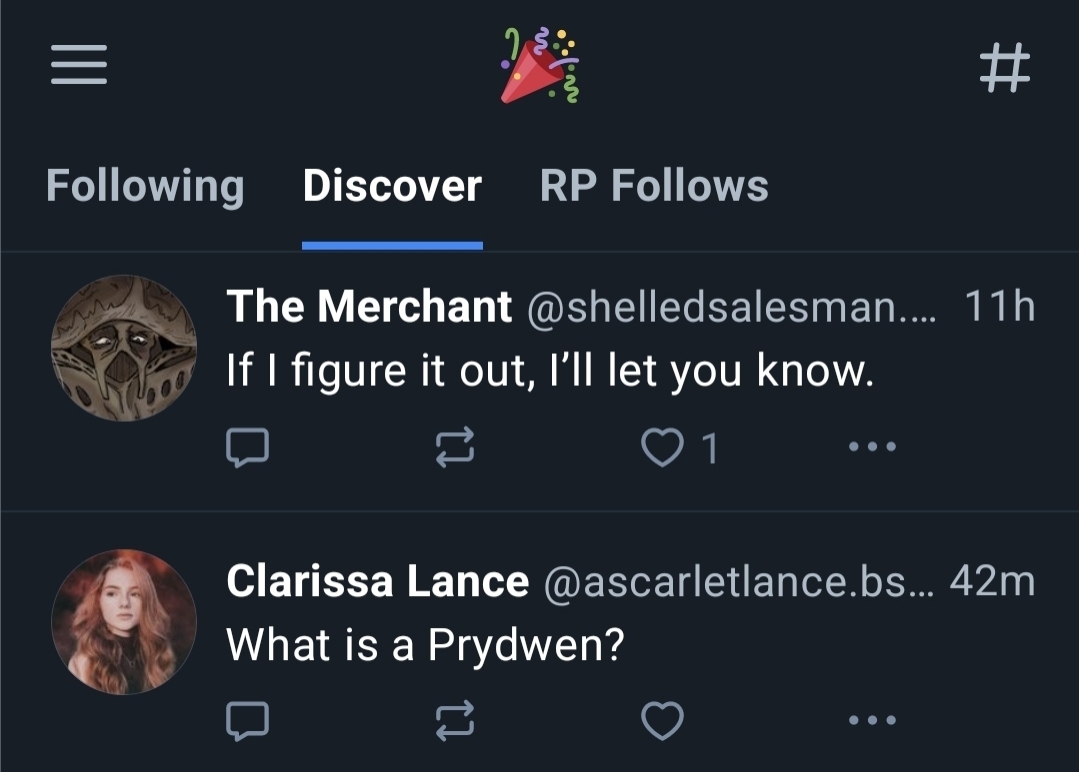Like The Merchant's post
This screenshot has height=772, width=1079.
point(662,448)
